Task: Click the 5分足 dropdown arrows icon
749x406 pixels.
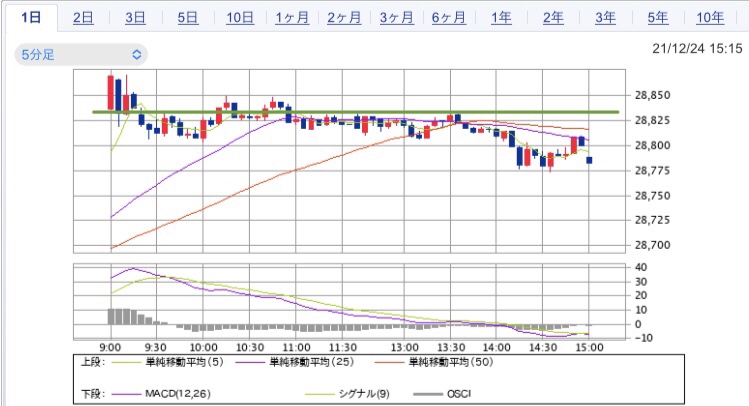Action: click(x=137, y=54)
